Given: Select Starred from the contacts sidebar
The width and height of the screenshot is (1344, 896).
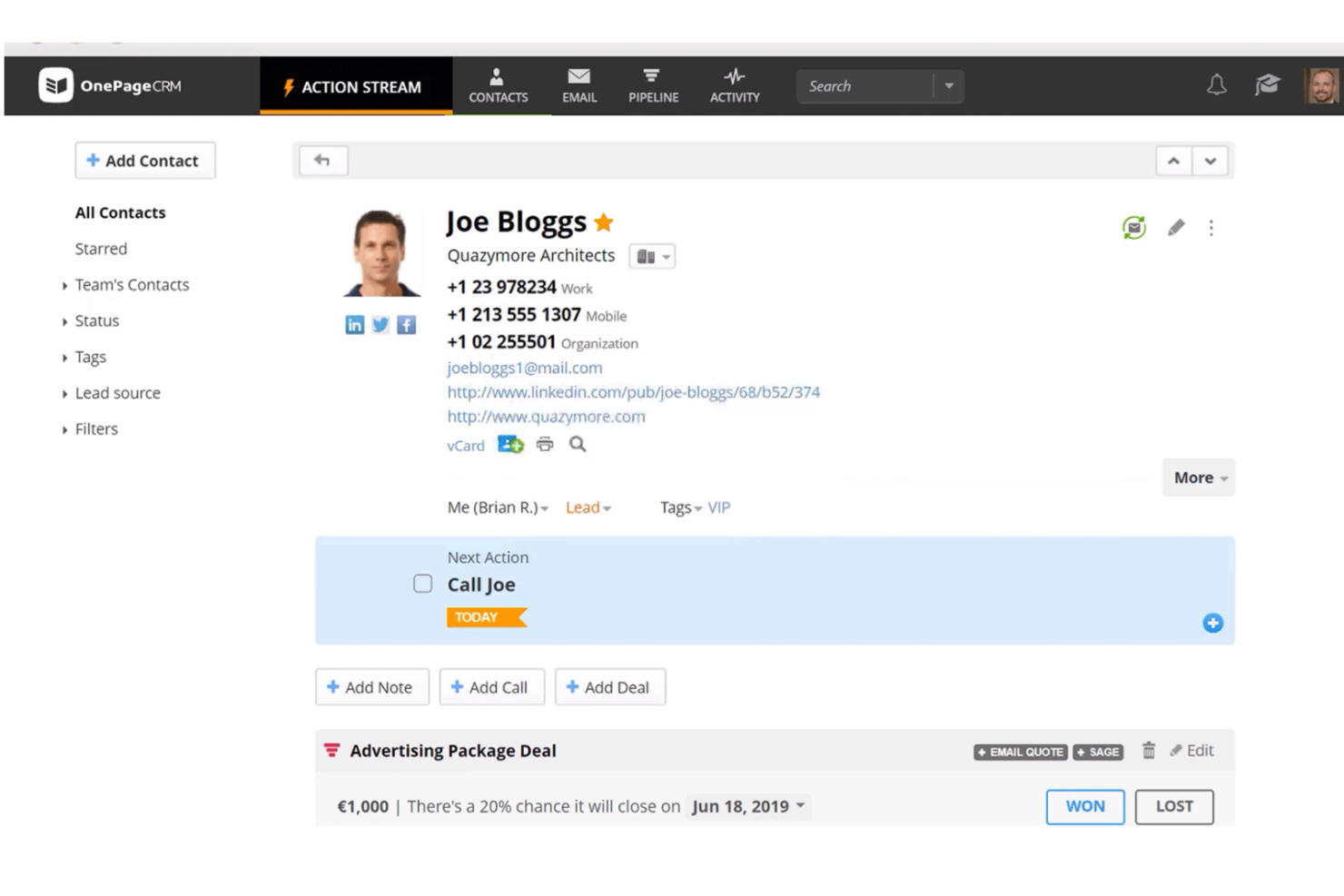Looking at the screenshot, I should [x=100, y=249].
